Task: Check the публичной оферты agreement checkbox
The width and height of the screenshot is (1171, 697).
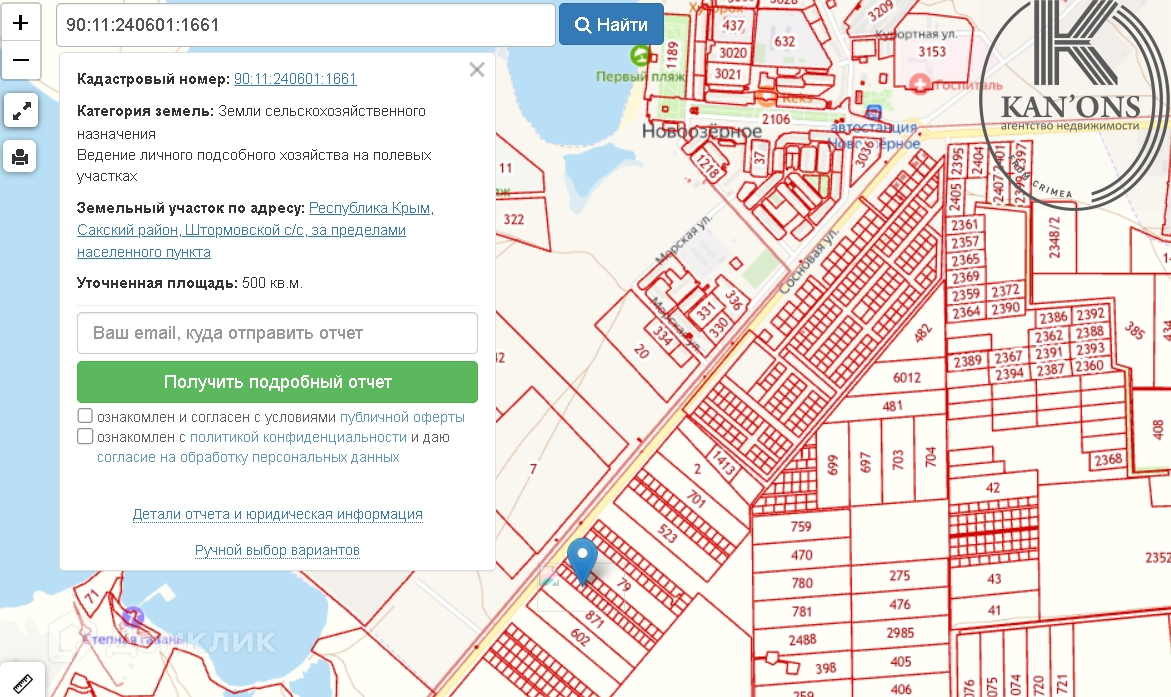Action: pyautogui.click(x=85, y=416)
